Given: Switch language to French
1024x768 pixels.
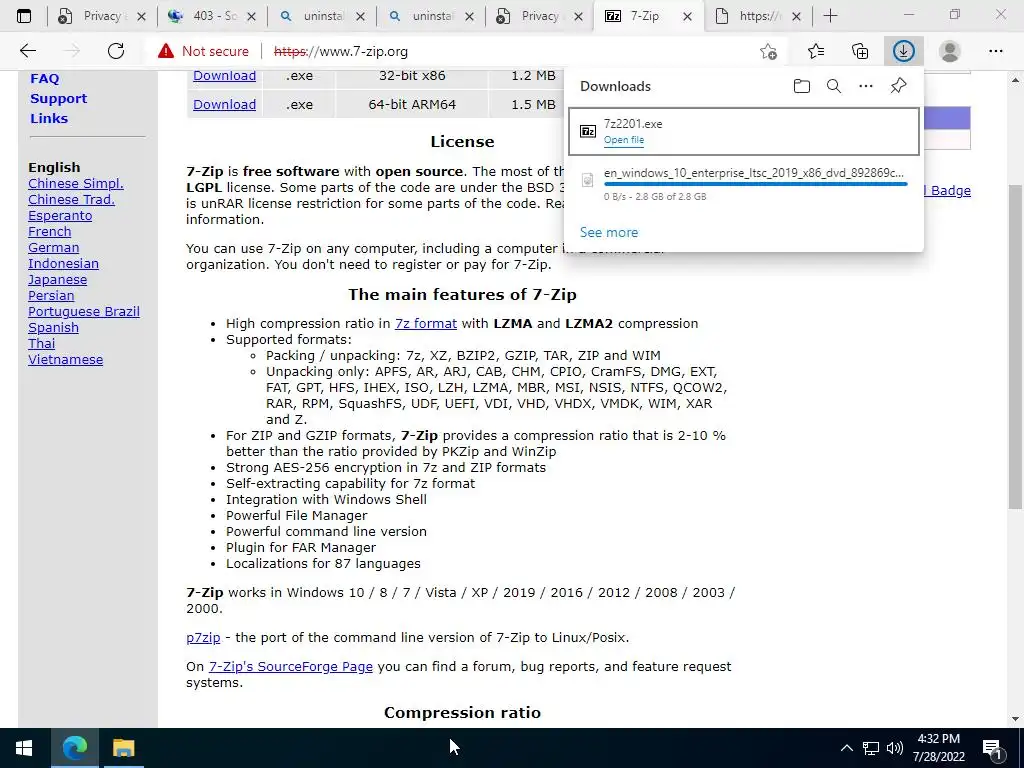Looking at the screenshot, I should point(50,231).
